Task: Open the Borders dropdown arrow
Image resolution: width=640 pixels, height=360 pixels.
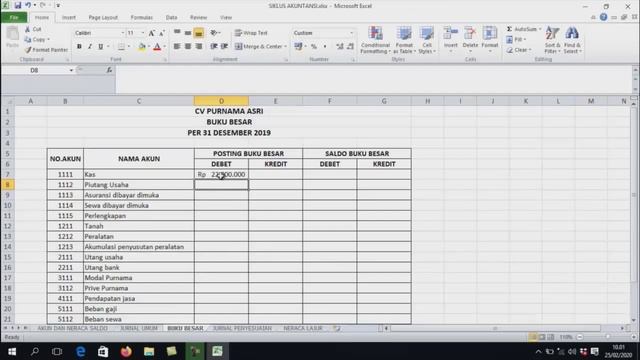Action: coord(129,47)
